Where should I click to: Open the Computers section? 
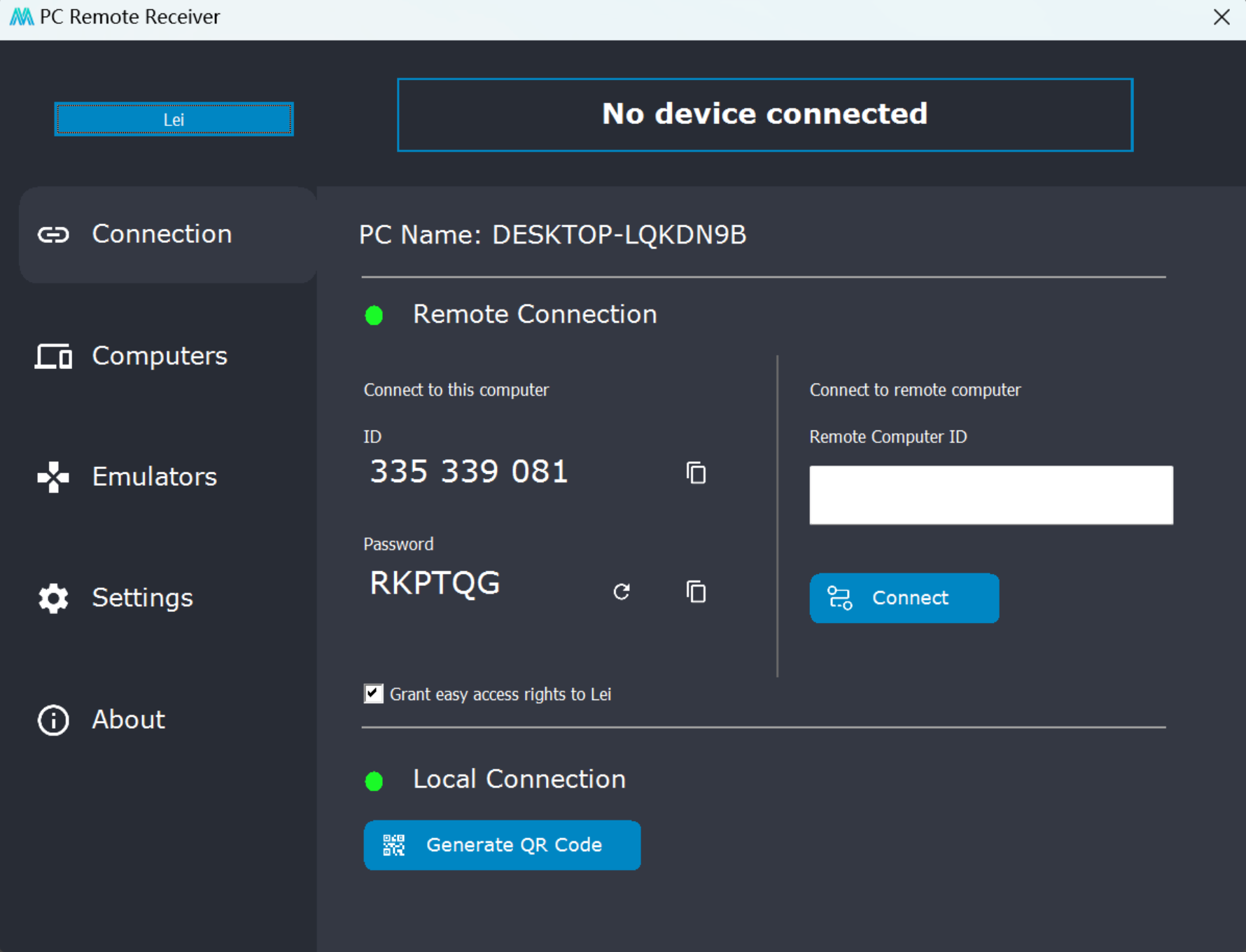(x=159, y=356)
